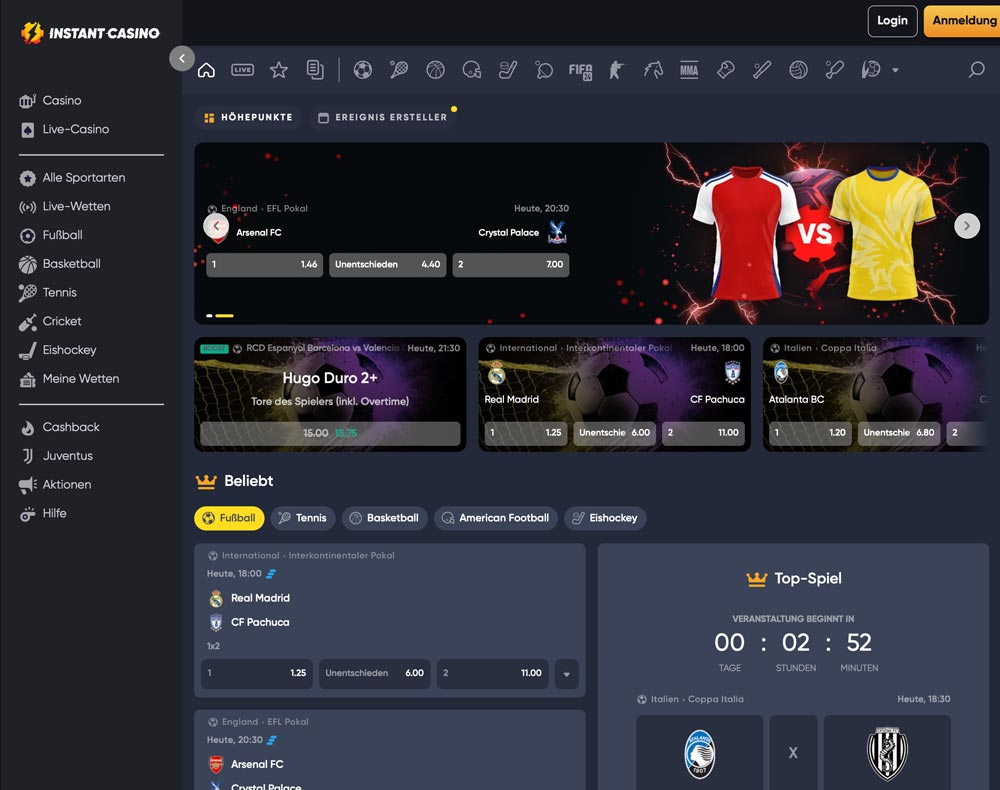Viewport: 1000px width, 790px height.
Task: Select the baseball bat icon
Action: click(762, 69)
